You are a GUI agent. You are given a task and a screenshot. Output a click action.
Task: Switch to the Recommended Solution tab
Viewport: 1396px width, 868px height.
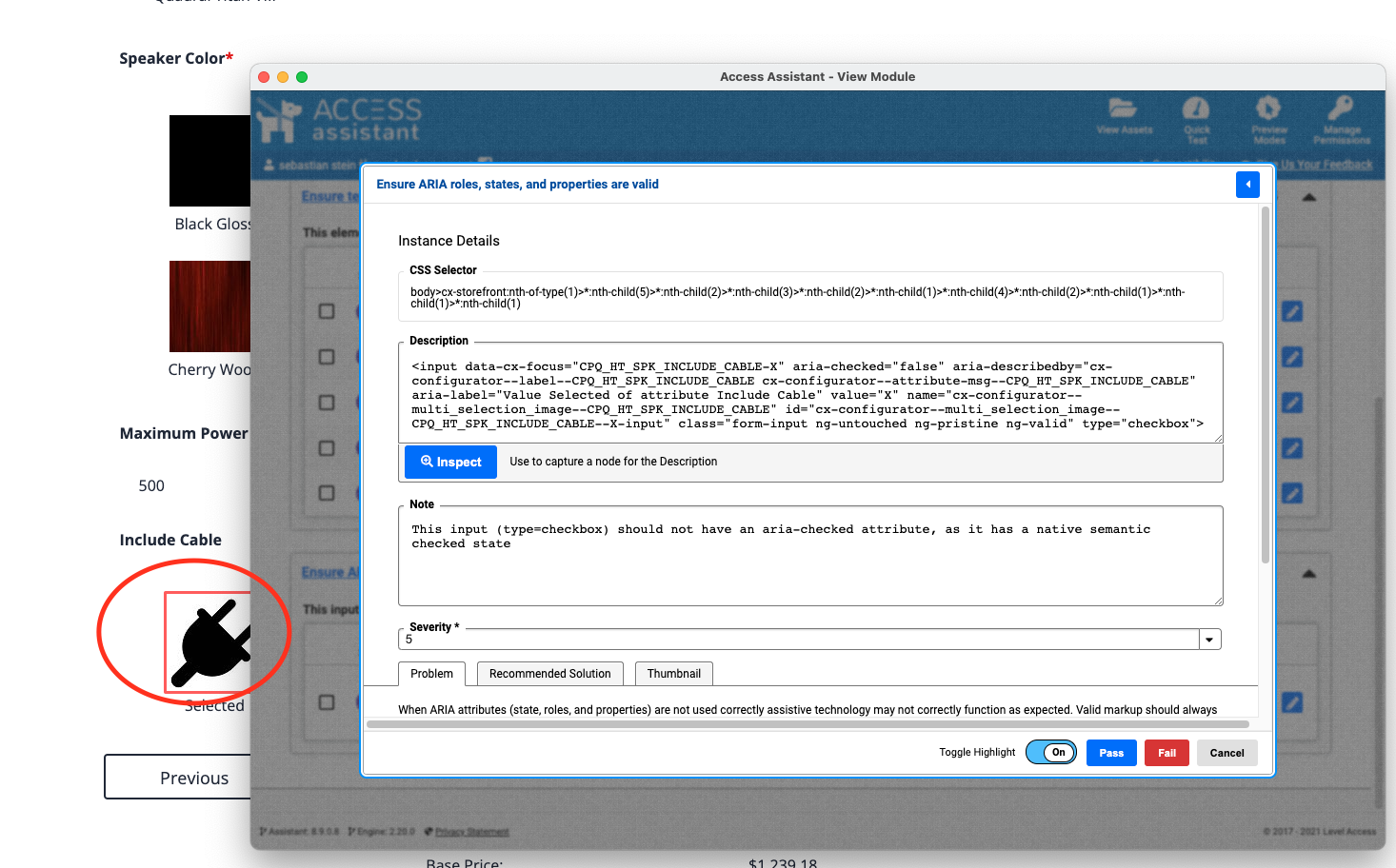[x=549, y=673]
